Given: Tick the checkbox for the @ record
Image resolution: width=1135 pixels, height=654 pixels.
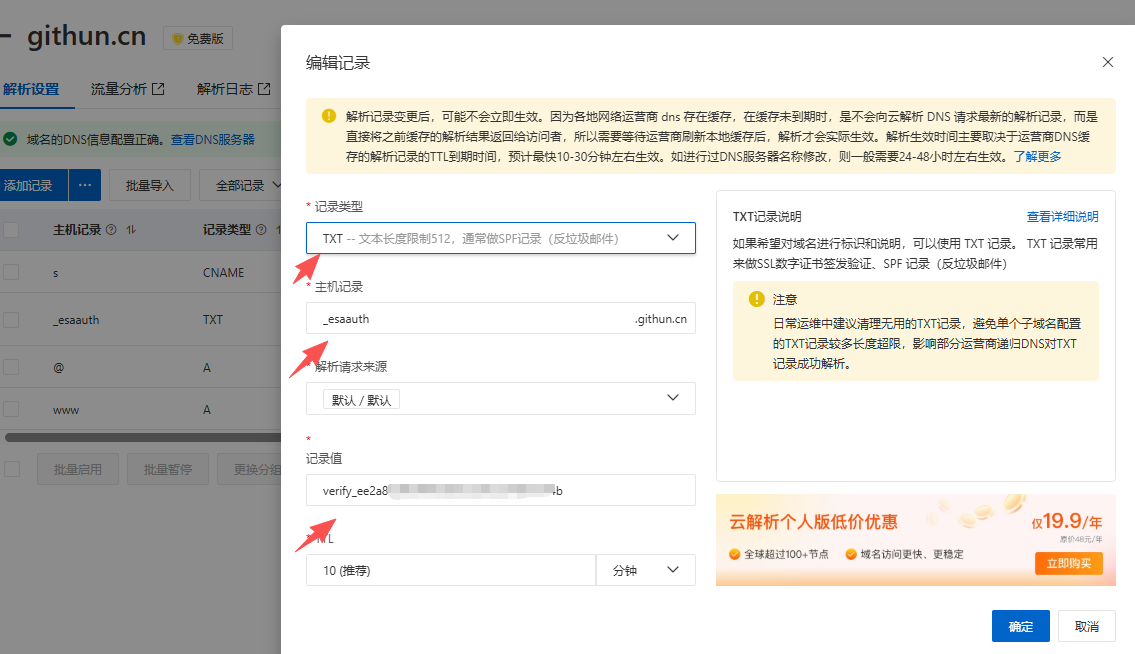Looking at the screenshot, I should [x=11, y=367].
